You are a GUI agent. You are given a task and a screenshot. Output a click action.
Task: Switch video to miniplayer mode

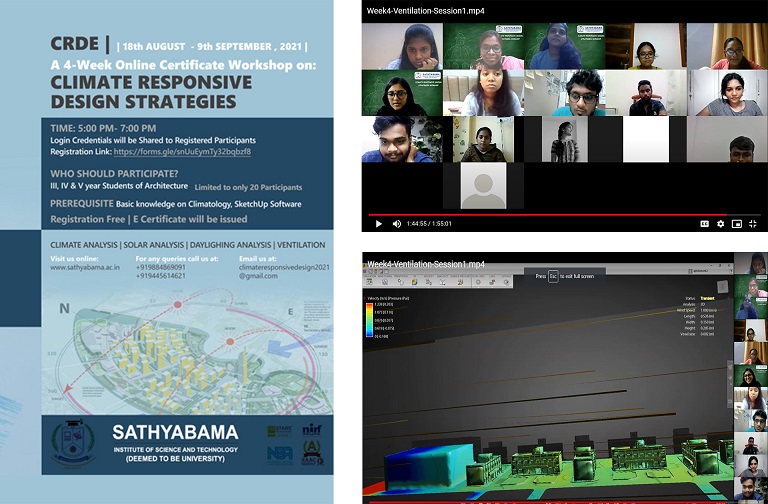coord(737,223)
